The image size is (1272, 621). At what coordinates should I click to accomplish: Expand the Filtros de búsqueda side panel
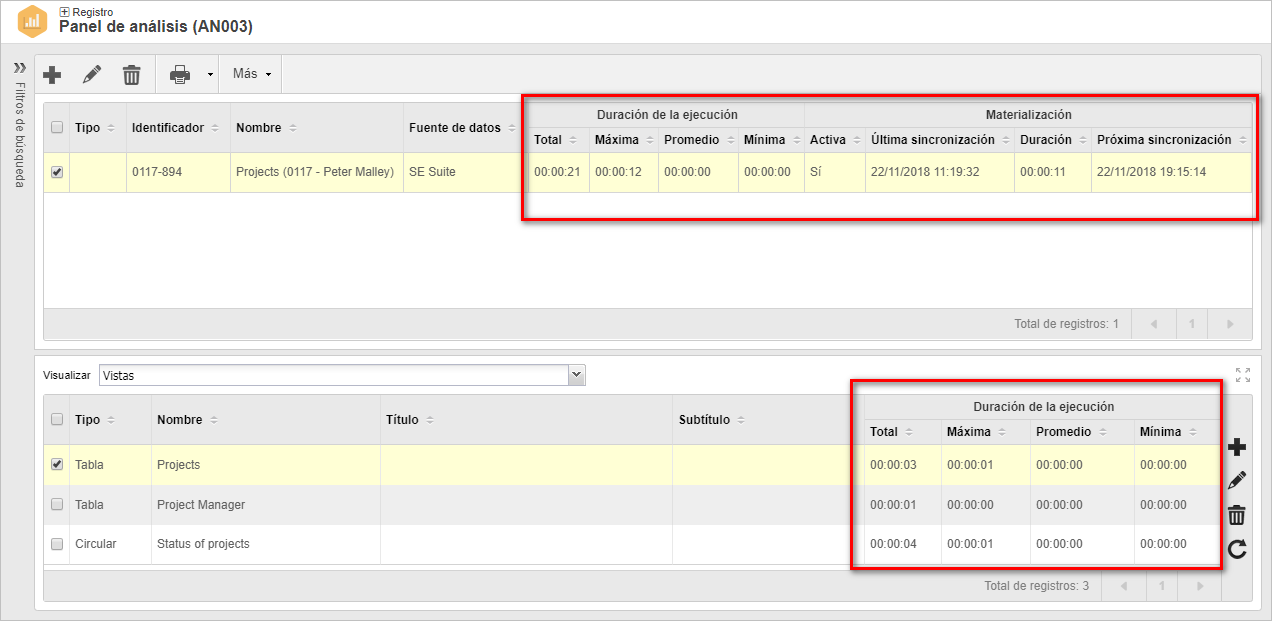[20, 68]
